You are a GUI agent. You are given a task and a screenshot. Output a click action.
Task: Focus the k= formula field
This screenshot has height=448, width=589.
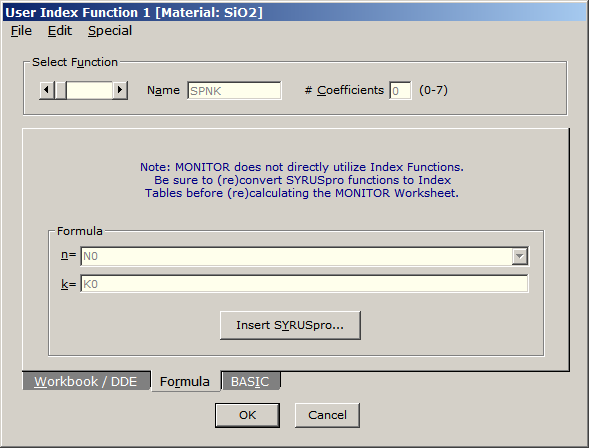(x=304, y=284)
